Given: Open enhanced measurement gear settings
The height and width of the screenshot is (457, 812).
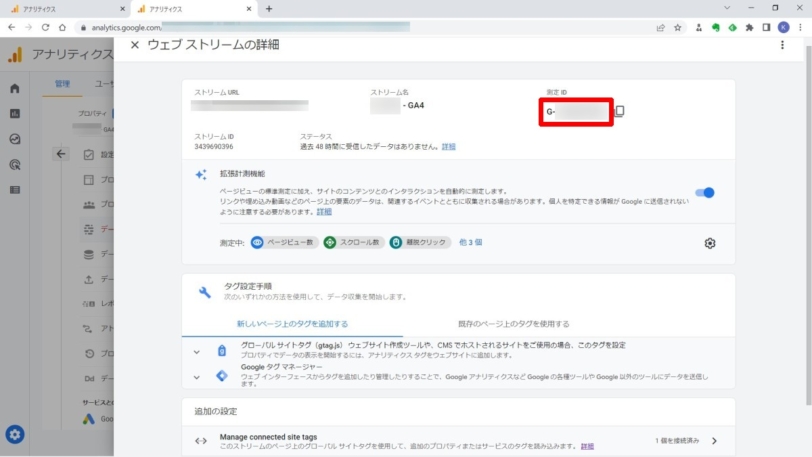Looking at the screenshot, I should pyautogui.click(x=709, y=243).
